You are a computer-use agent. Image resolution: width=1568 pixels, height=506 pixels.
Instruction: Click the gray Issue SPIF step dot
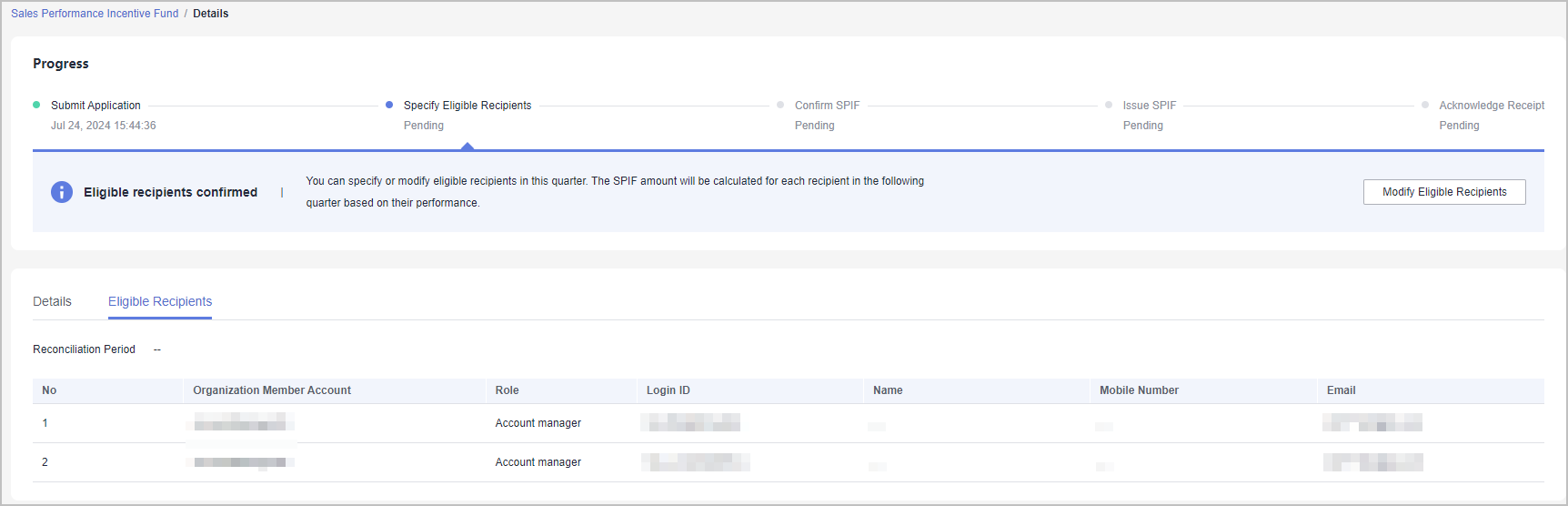[x=1109, y=105]
